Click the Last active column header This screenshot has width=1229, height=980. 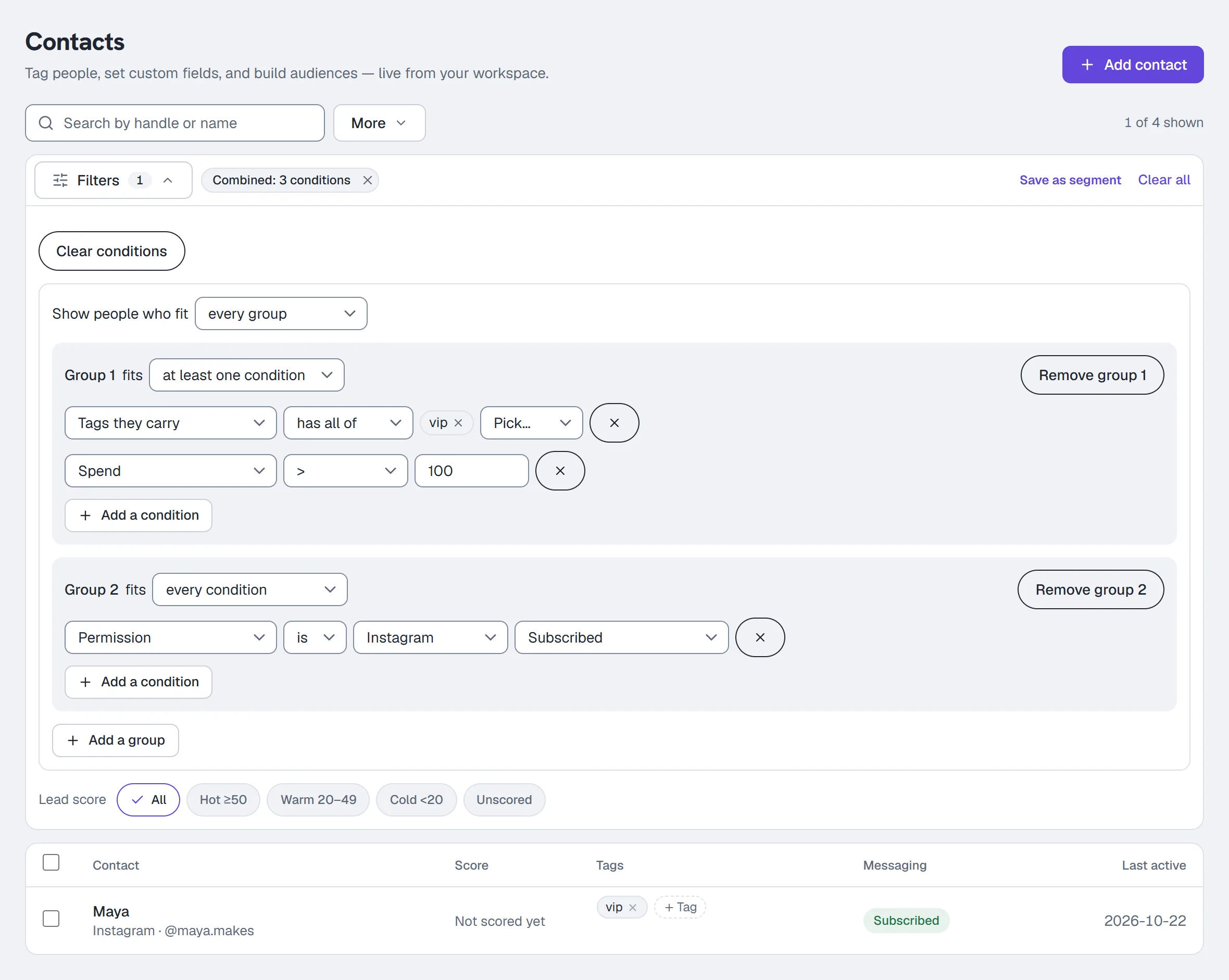[1154, 865]
